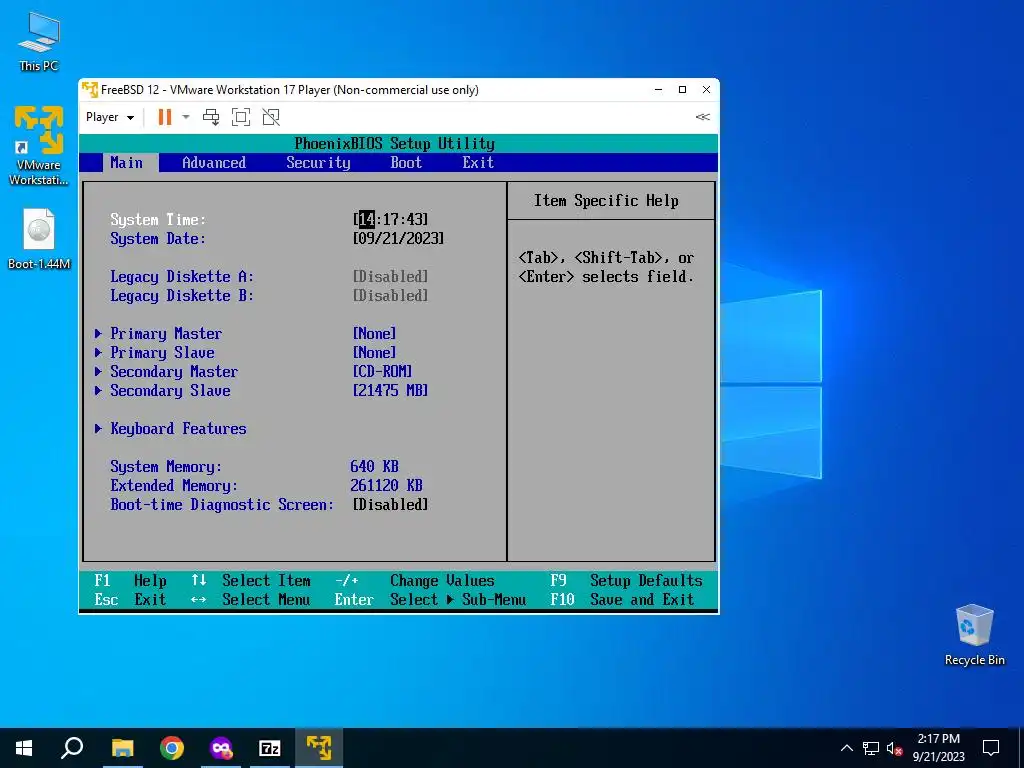Image resolution: width=1024 pixels, height=768 pixels.
Task: Toggle Unity mode icon
Action: pyautogui.click(x=271, y=117)
